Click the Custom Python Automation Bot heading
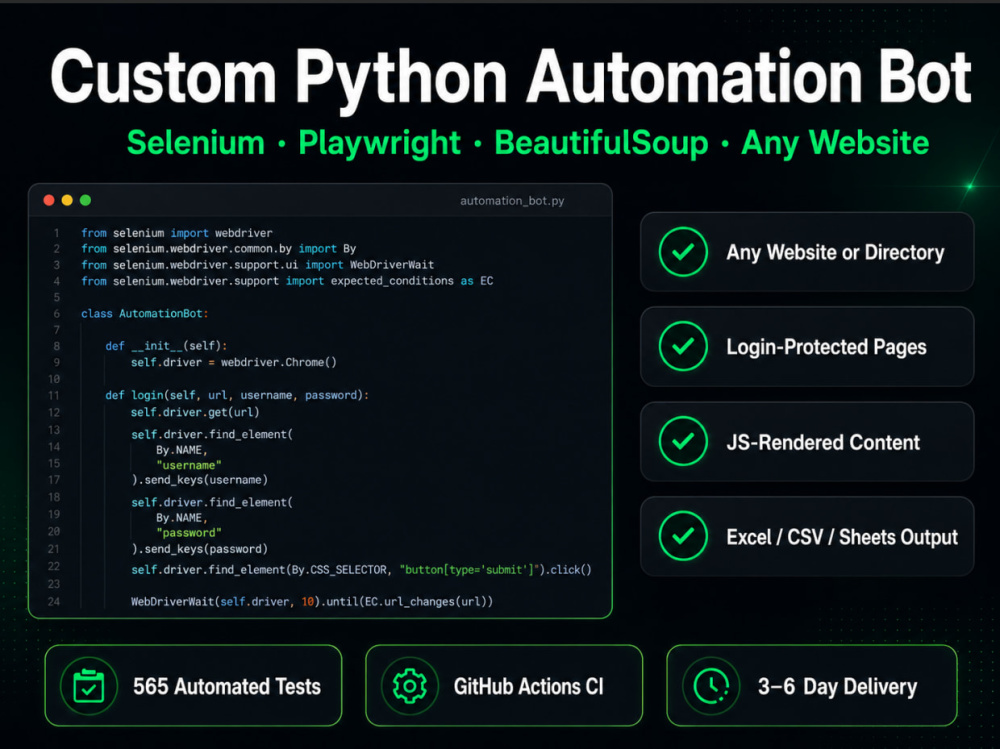The width and height of the screenshot is (1000, 749). point(511,78)
